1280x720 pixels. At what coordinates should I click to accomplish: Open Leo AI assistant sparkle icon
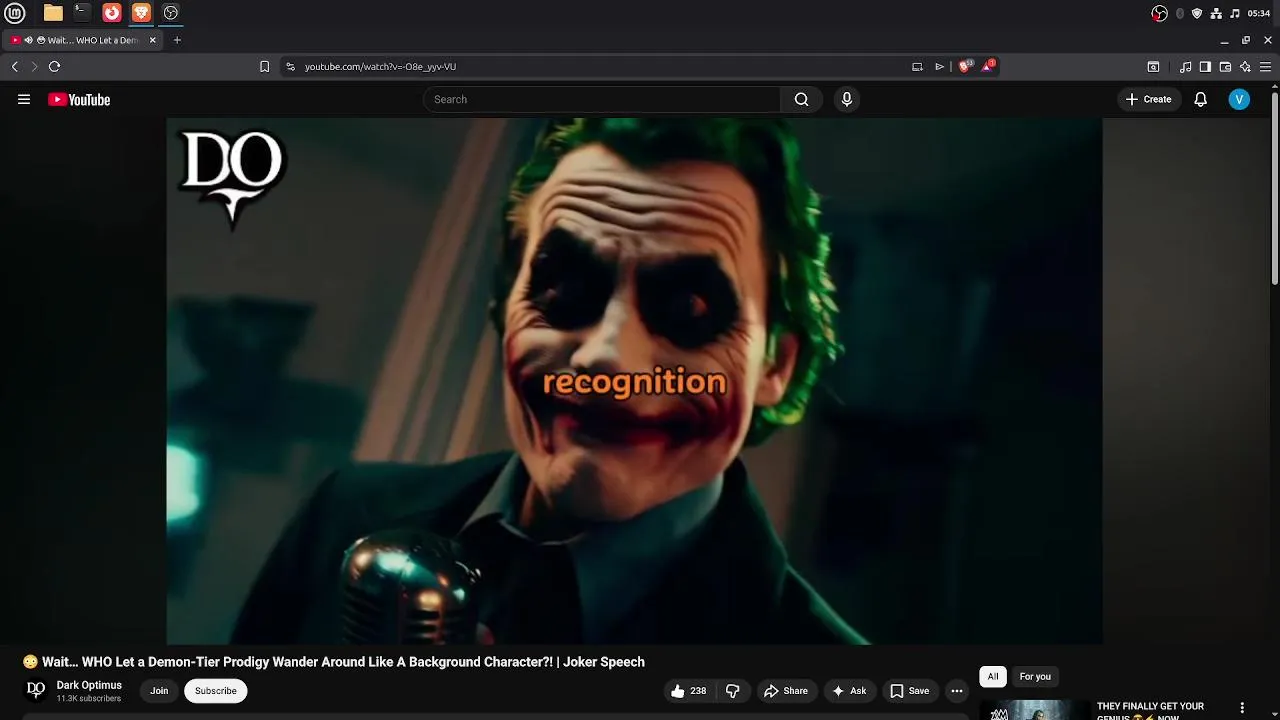[x=1245, y=67]
